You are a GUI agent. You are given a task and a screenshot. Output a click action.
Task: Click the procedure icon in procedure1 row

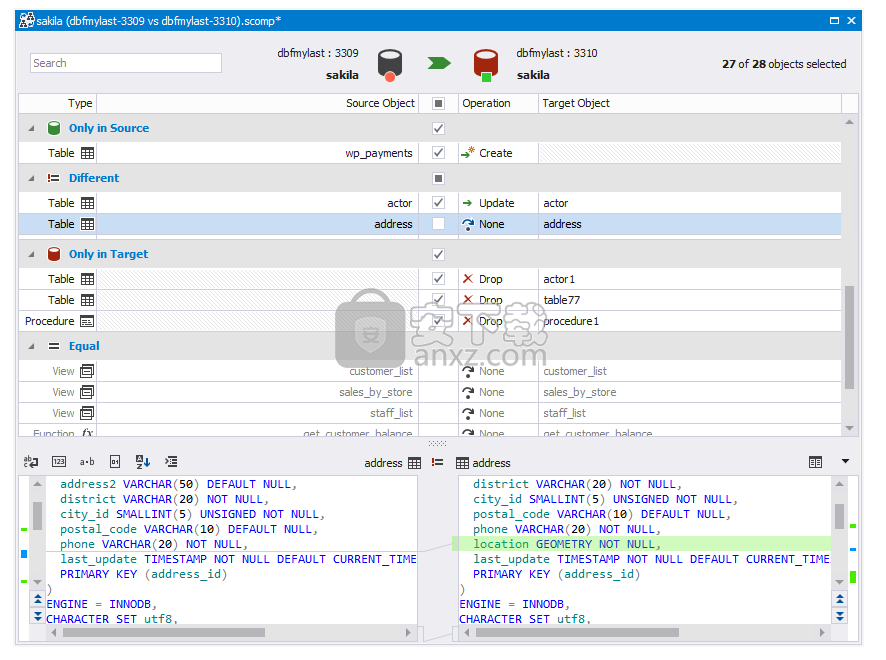pyautogui.click(x=87, y=322)
